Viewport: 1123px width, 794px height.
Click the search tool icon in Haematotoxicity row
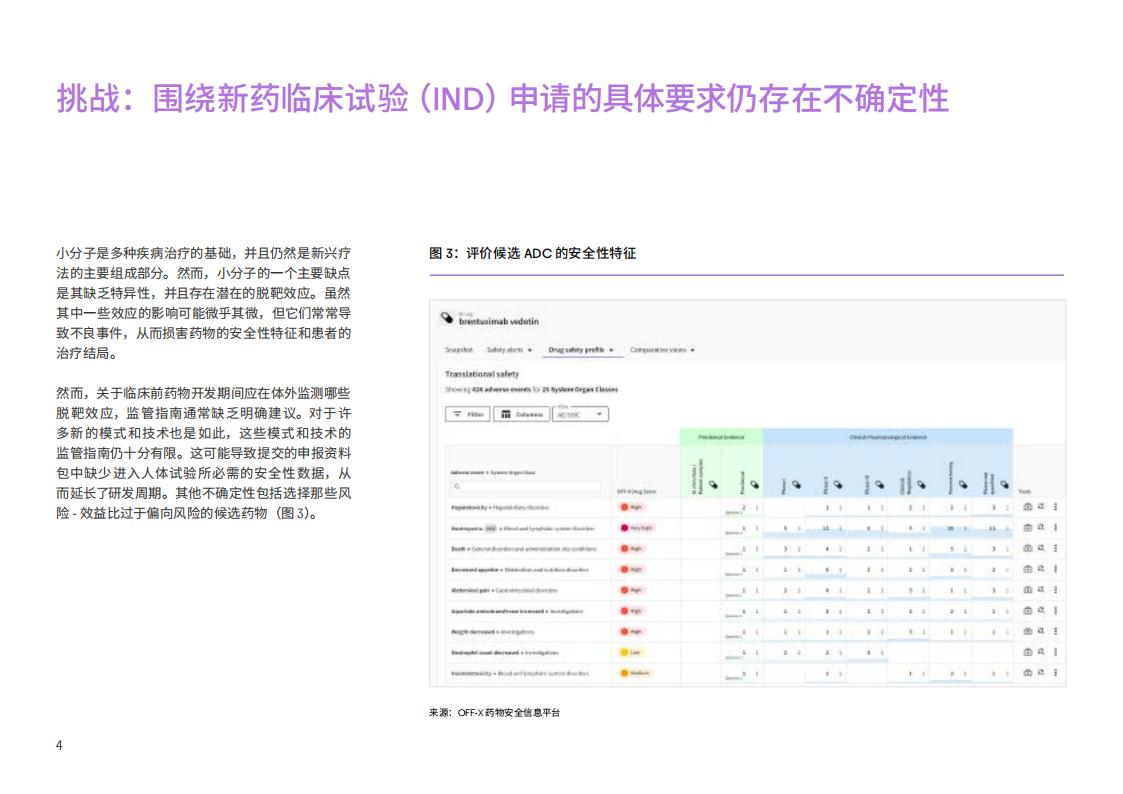[1041, 673]
